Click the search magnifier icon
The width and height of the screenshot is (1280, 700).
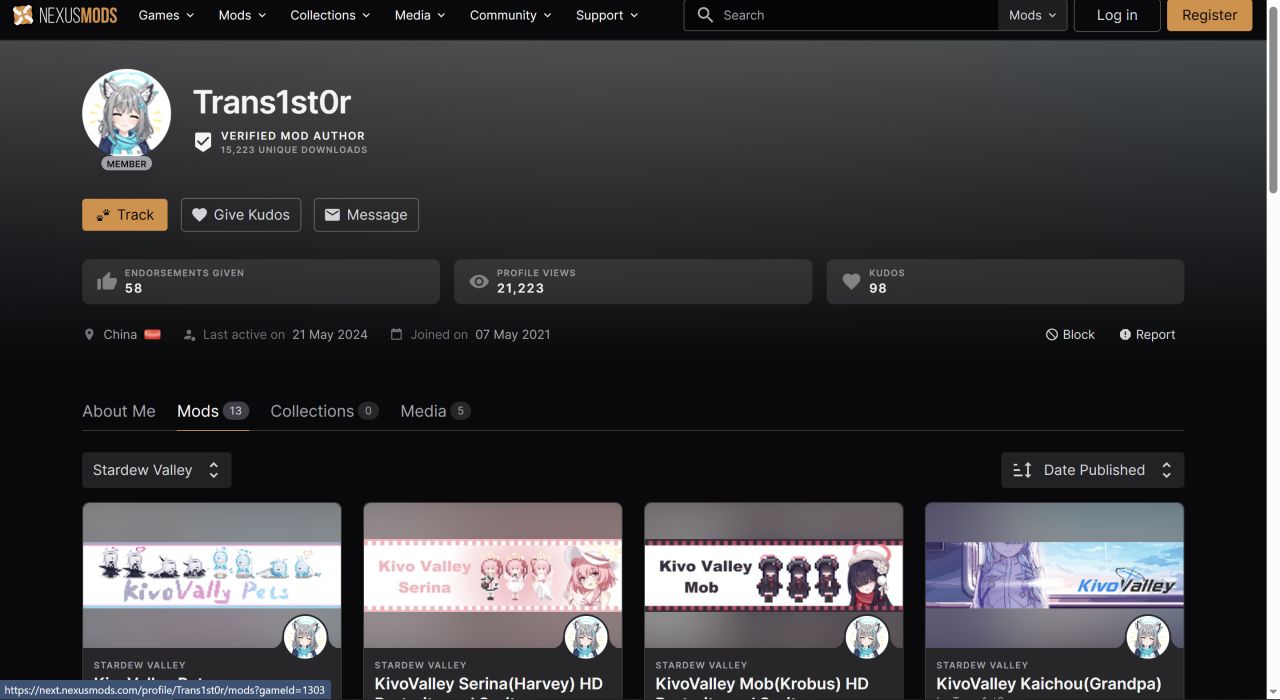(705, 15)
